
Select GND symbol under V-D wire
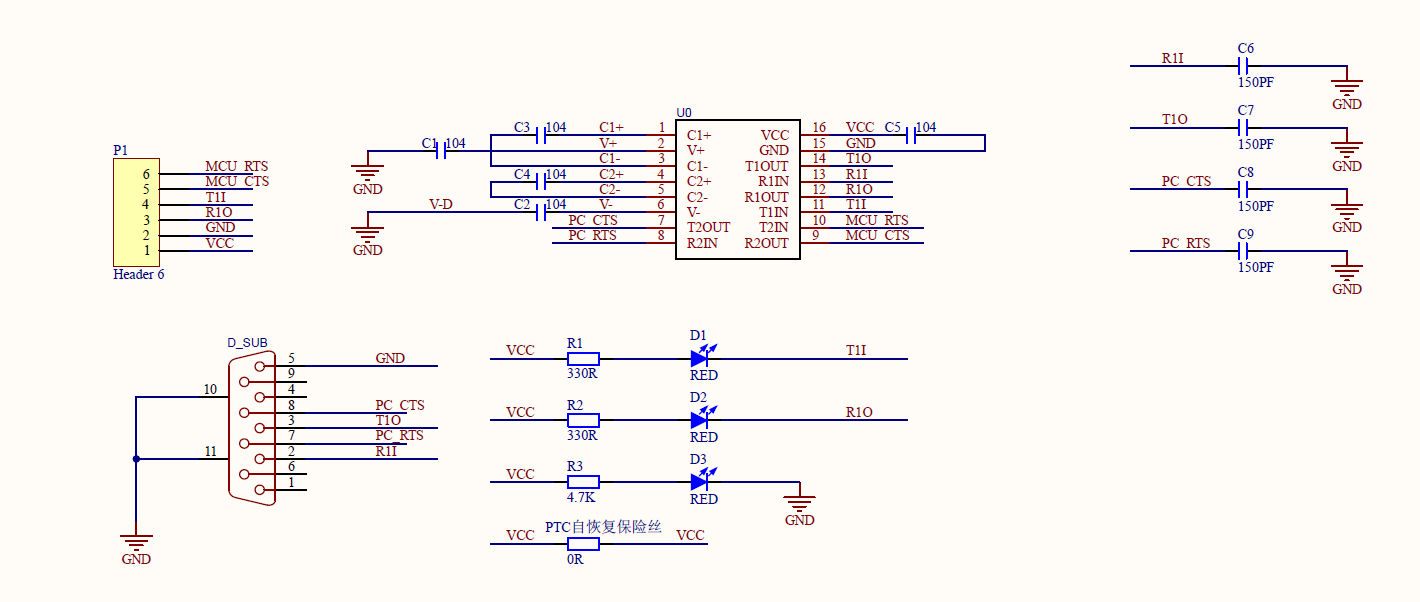pyautogui.click(x=368, y=234)
